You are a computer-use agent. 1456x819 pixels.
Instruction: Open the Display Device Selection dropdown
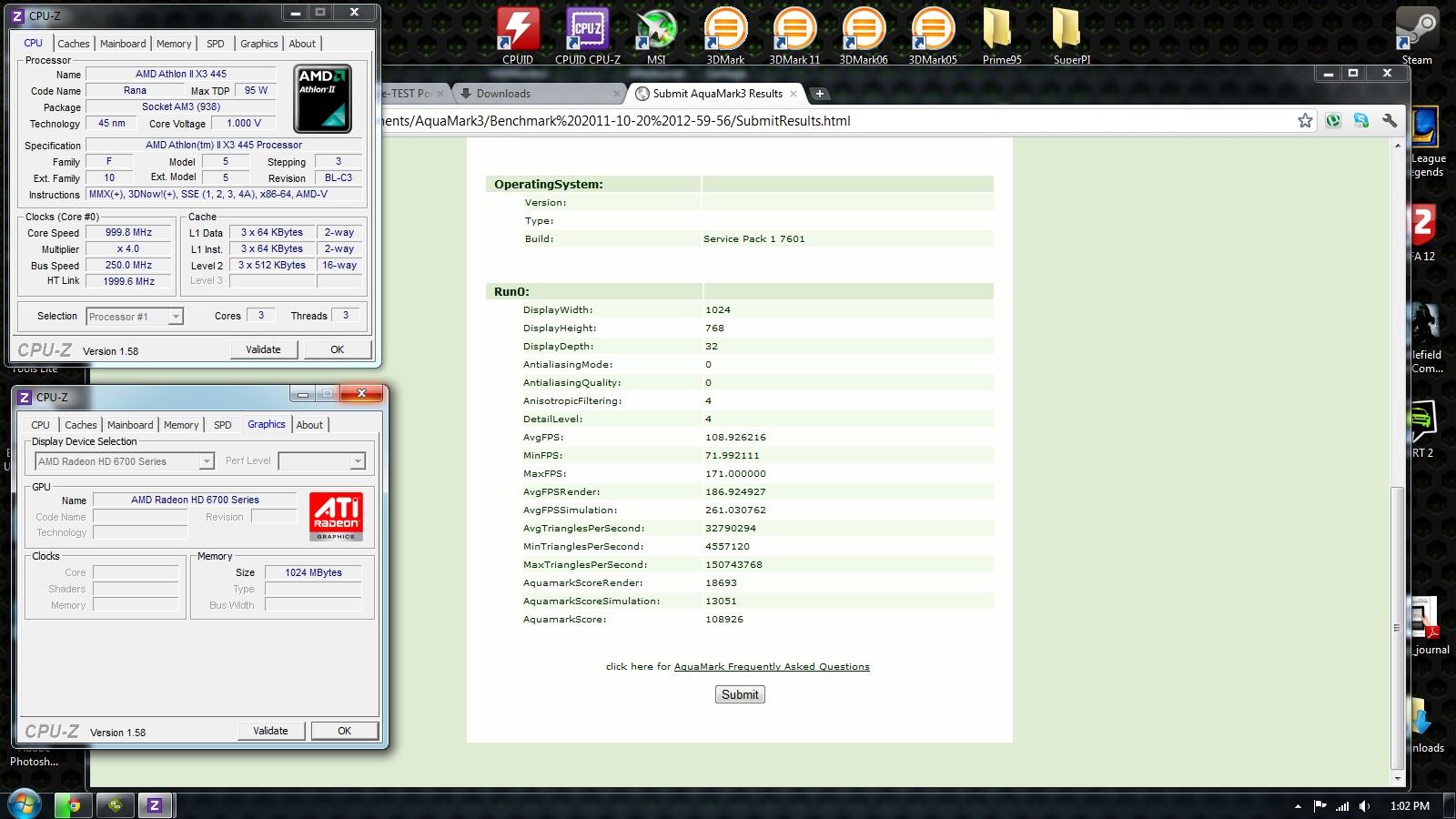(x=124, y=461)
